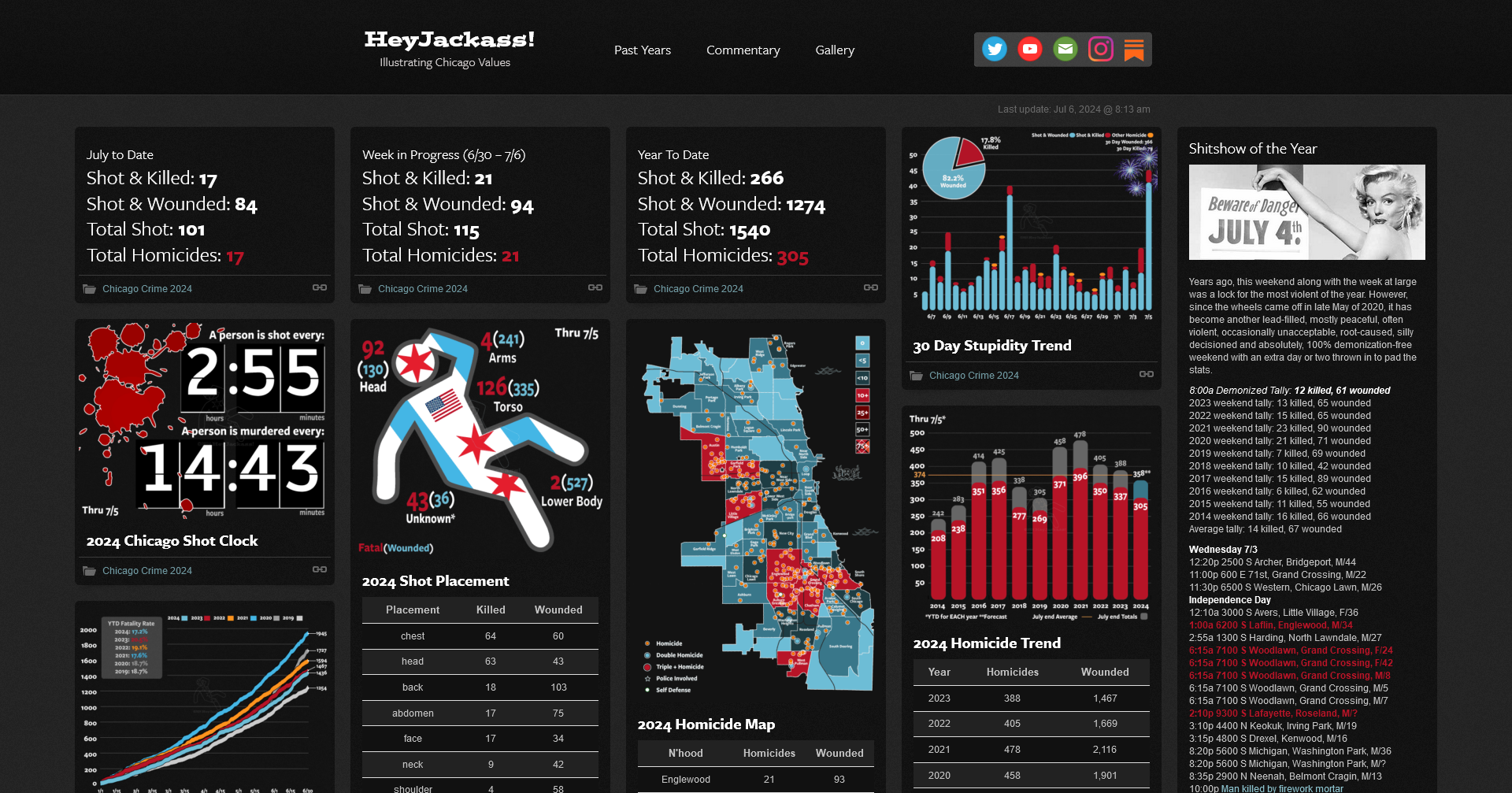Select the 'head' row in placement table

click(x=480, y=661)
